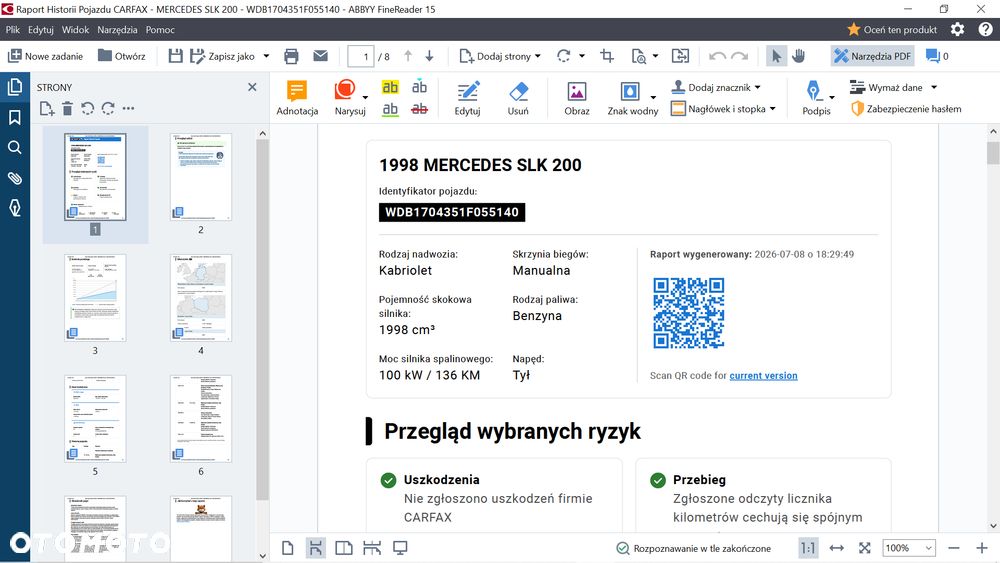
Task: Insert a picture with the Obraz tool
Action: (577, 98)
